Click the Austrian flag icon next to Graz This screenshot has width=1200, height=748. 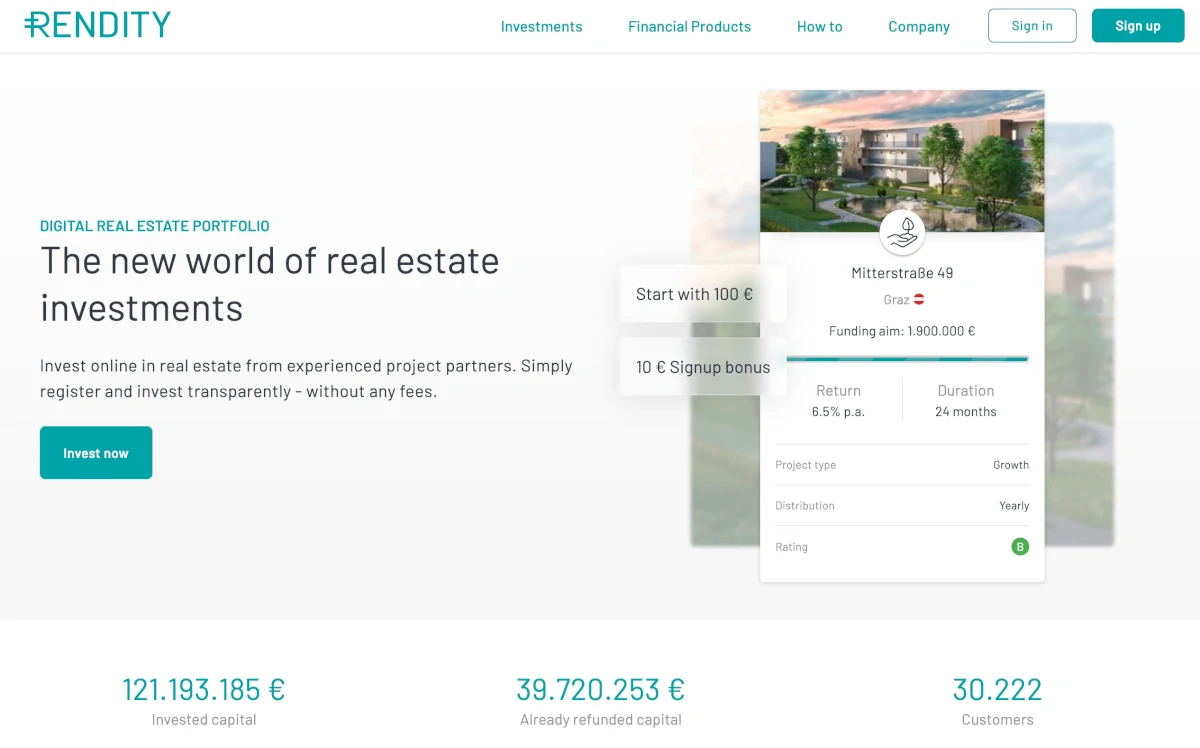[x=919, y=300]
